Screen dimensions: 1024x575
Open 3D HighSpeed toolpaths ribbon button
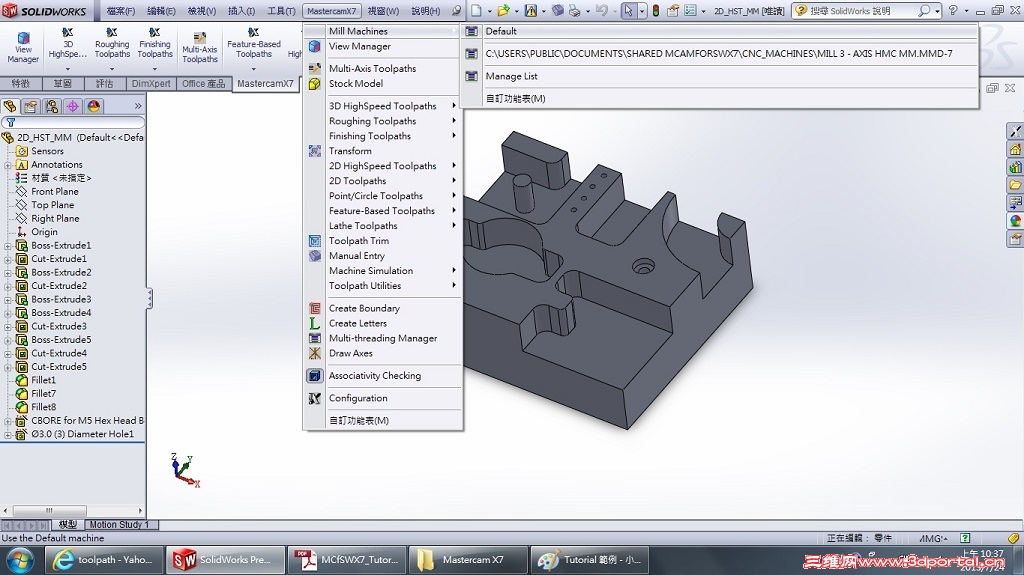click(68, 48)
